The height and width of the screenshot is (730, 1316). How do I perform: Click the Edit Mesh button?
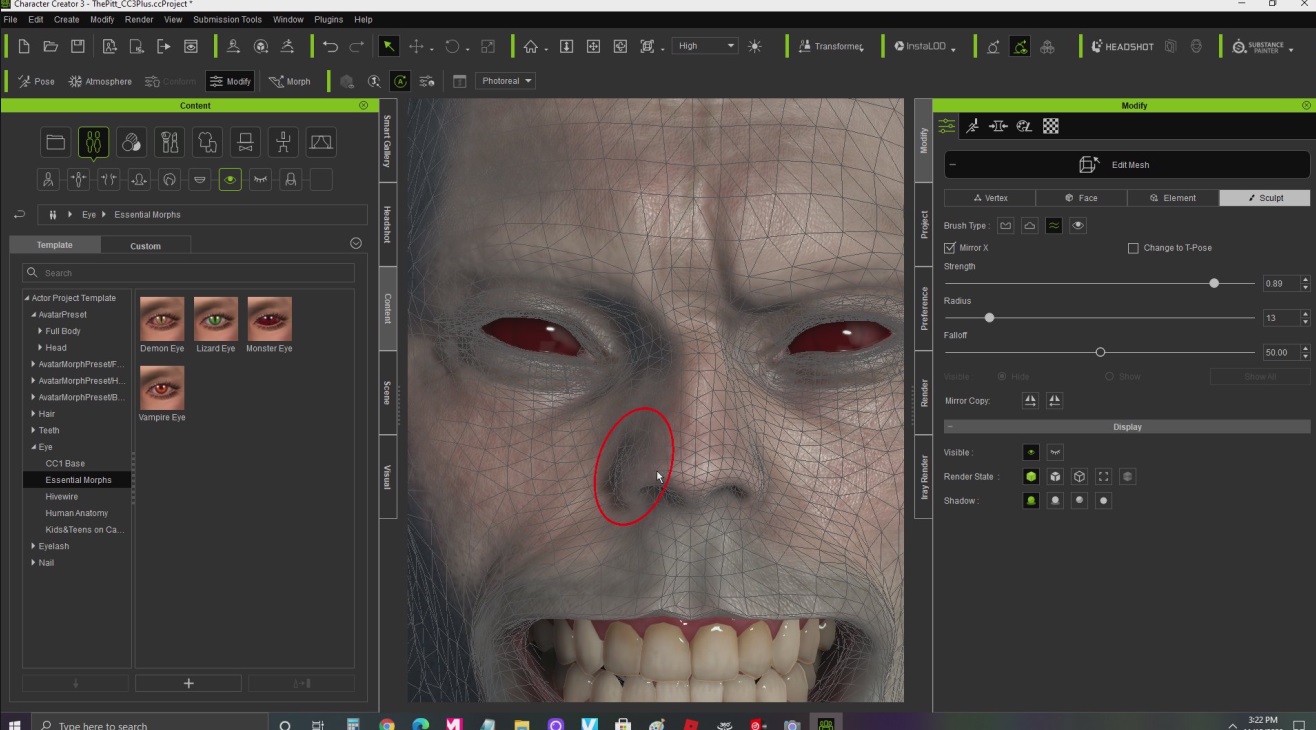point(1127,165)
